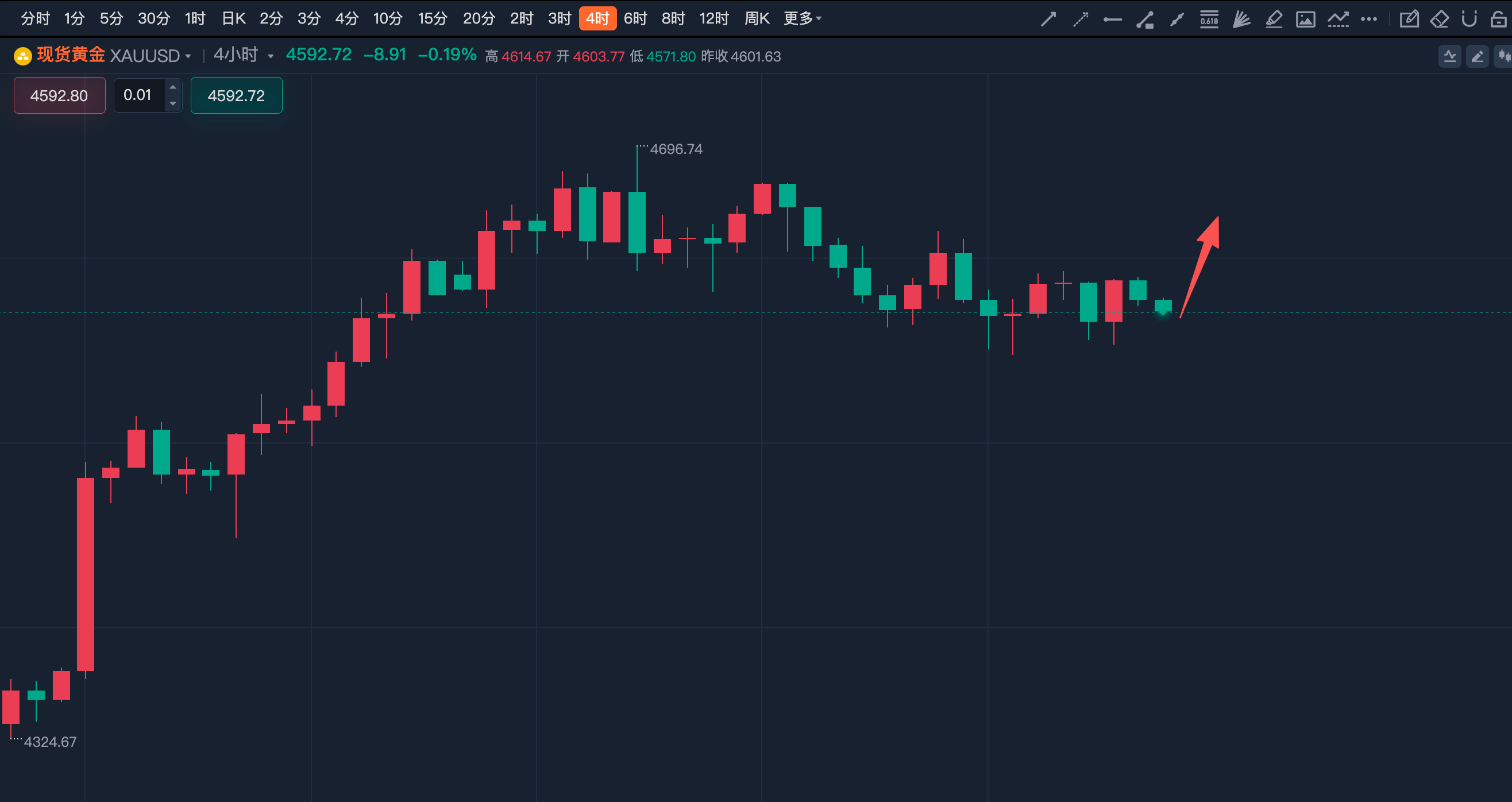Toggle the indicator line button below toolbar
This screenshot has height=802, width=1512.
[1449, 56]
